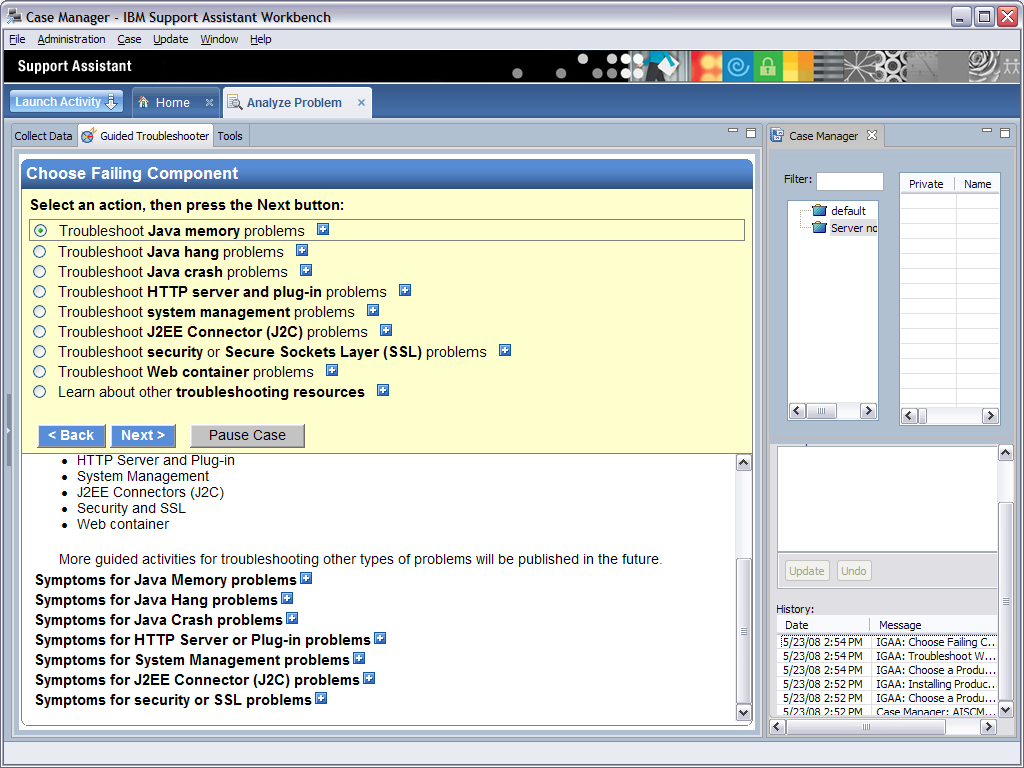Click the Pause Case button
Image resolution: width=1024 pixels, height=768 pixels.
[x=247, y=436]
